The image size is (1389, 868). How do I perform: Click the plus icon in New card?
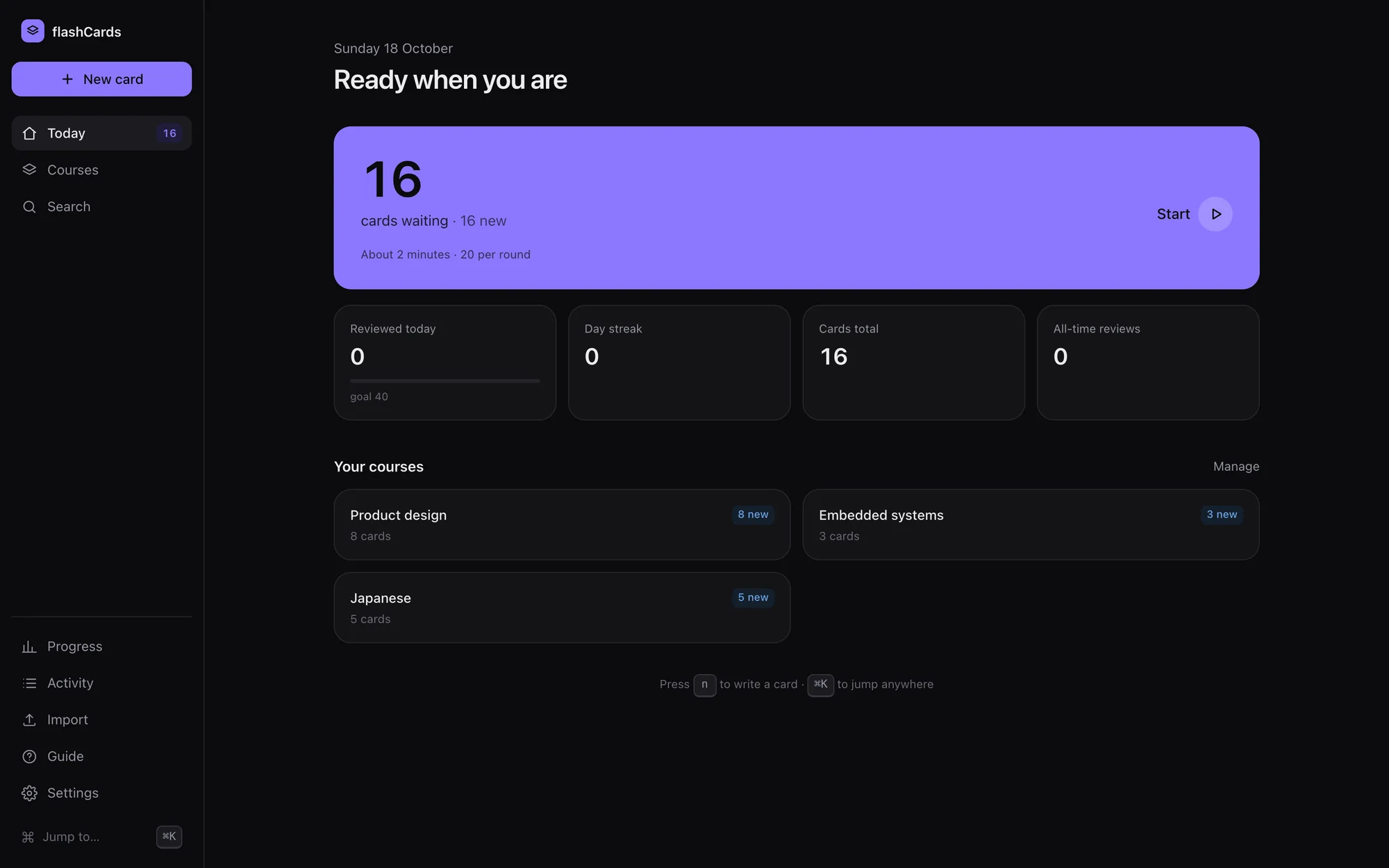67,79
